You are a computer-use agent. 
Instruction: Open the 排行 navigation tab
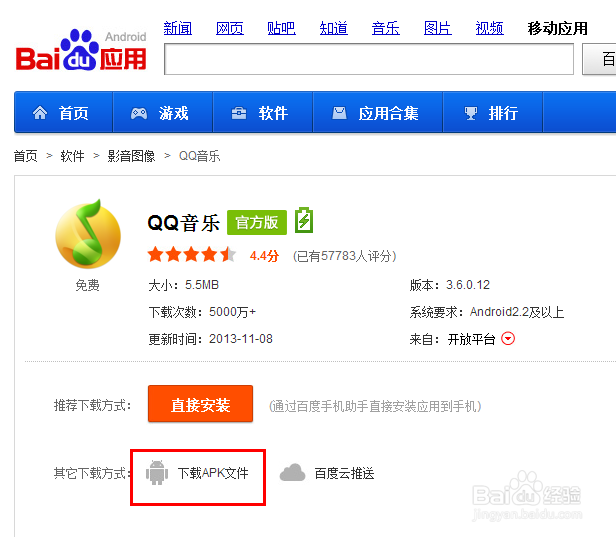(x=493, y=113)
